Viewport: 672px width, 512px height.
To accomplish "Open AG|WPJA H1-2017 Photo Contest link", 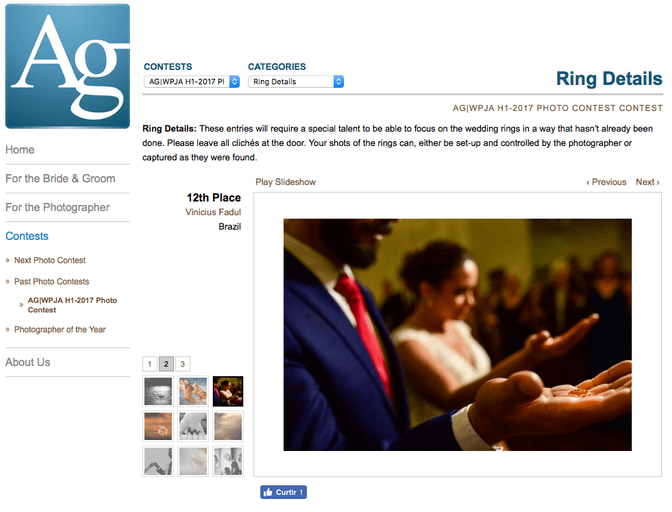I will pos(72,305).
